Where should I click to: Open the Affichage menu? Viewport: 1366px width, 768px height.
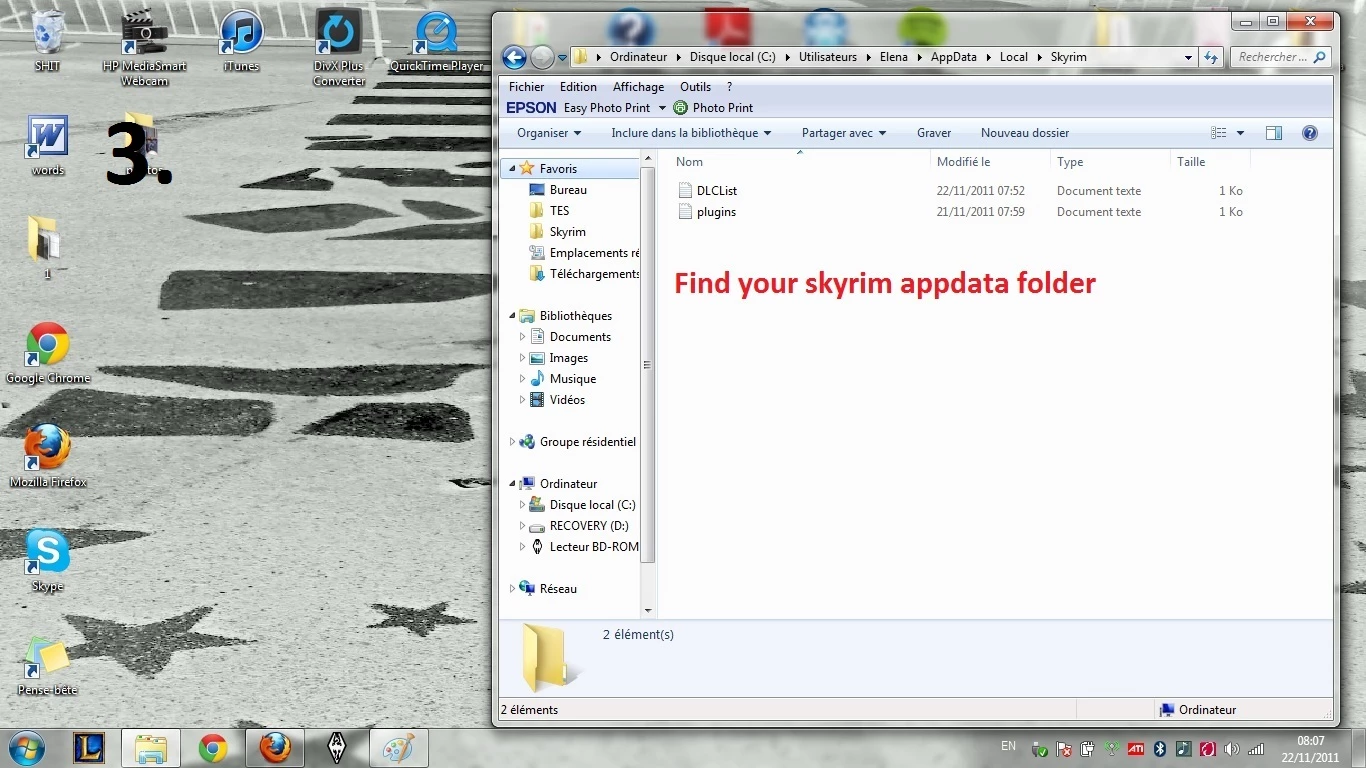(x=638, y=87)
